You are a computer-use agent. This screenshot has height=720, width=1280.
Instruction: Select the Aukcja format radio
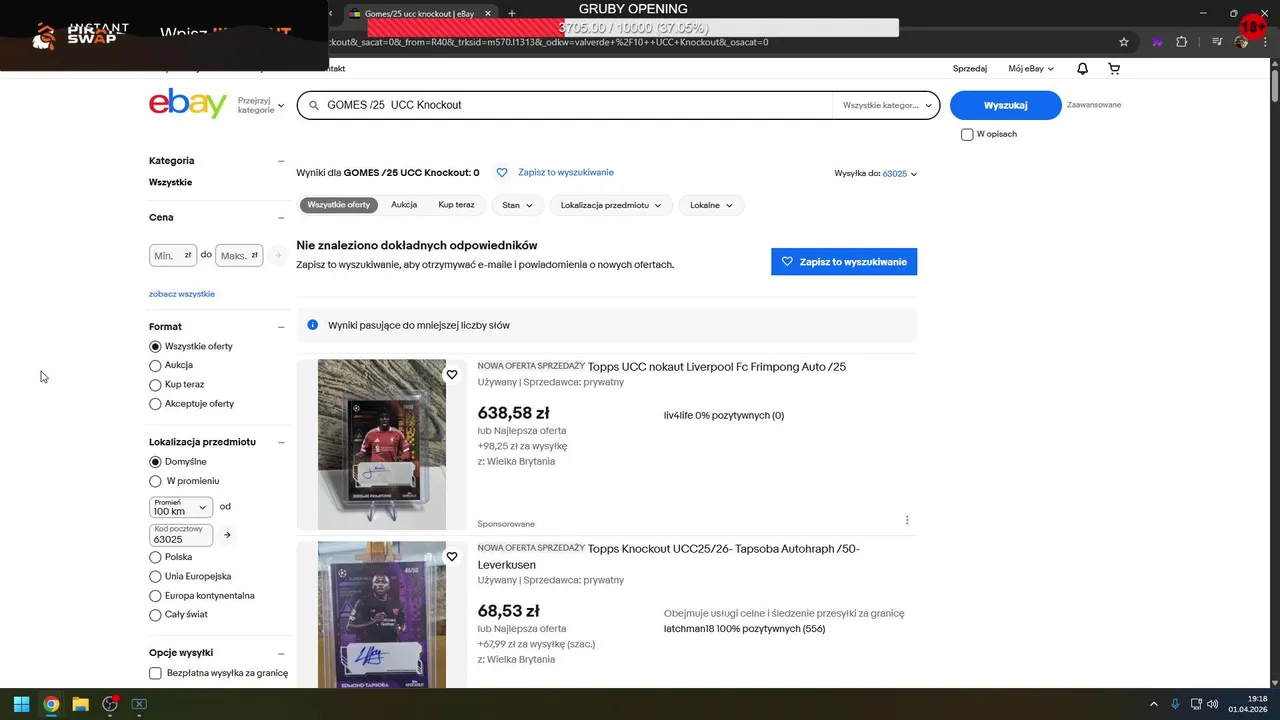(155, 366)
